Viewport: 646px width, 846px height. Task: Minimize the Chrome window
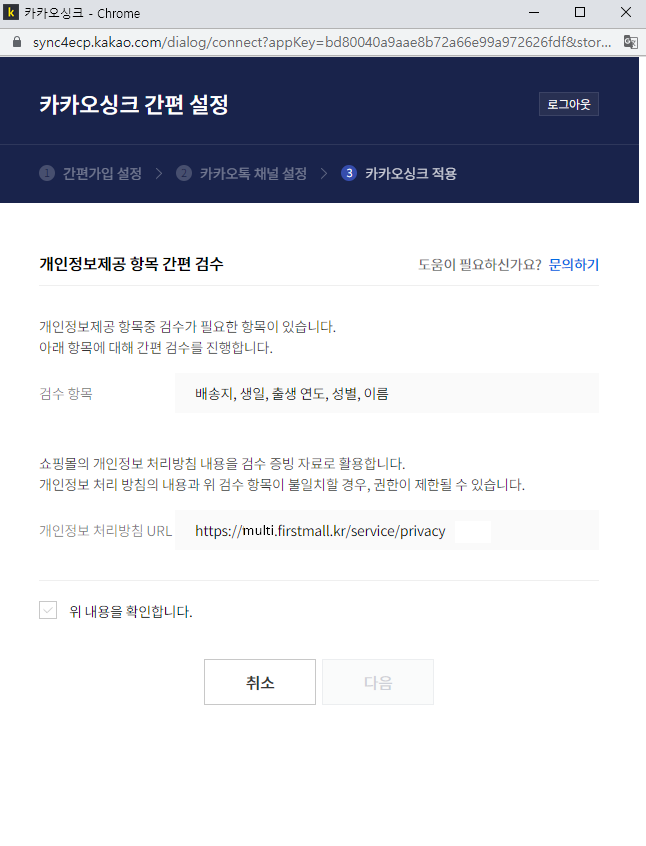click(534, 12)
